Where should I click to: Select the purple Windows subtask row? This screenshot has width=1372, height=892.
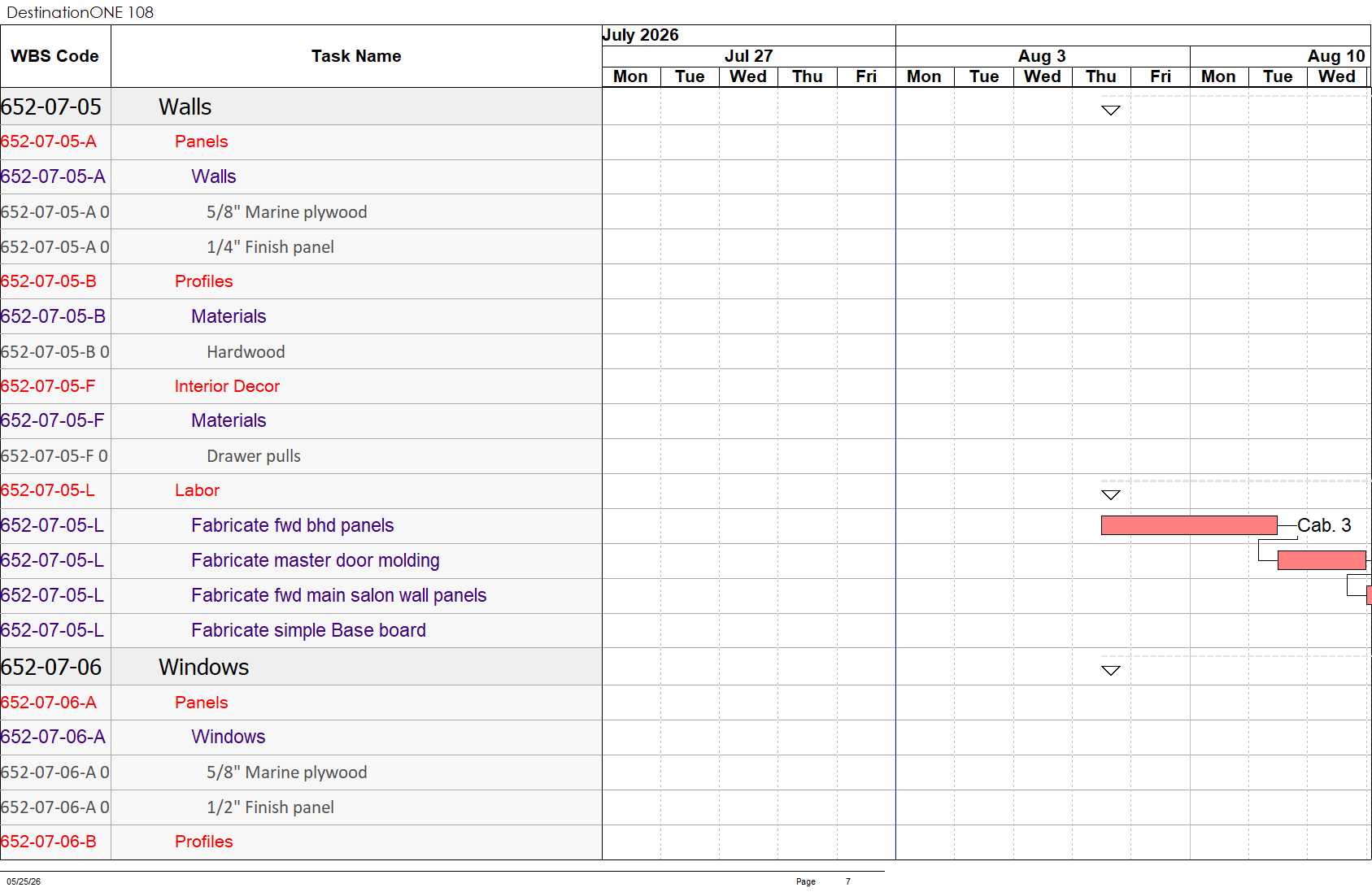click(301, 737)
